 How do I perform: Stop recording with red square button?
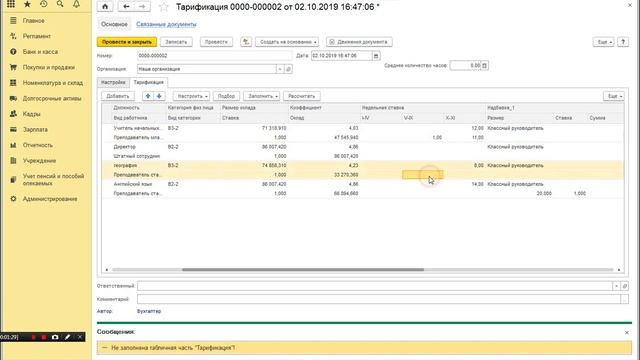pos(43,337)
